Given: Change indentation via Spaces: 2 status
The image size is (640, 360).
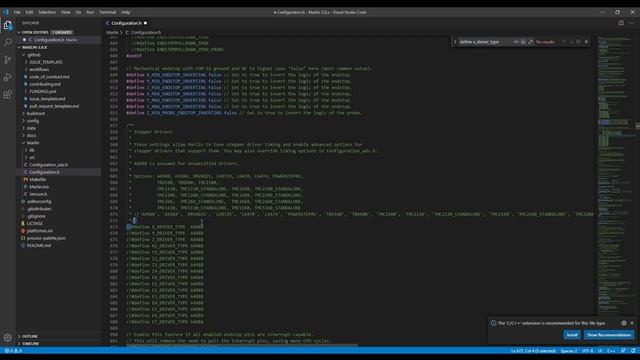Looking at the screenshot, I should [569, 351].
